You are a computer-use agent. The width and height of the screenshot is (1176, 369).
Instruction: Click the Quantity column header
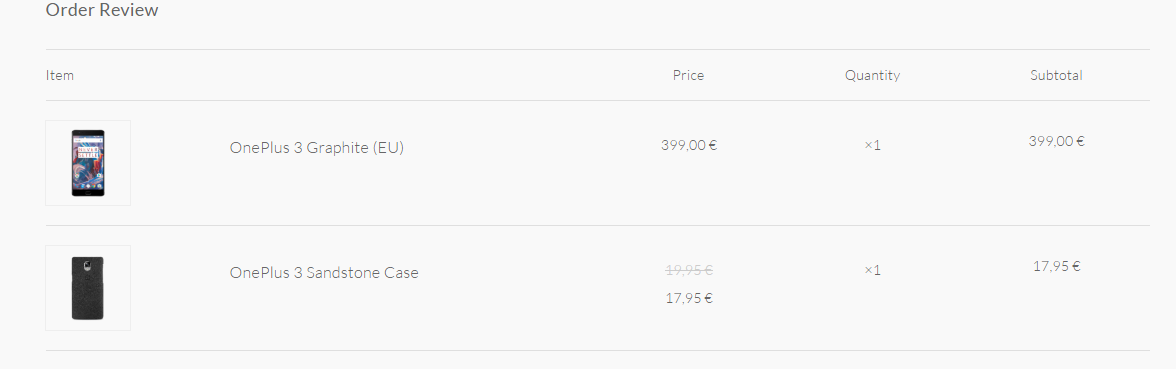tap(872, 76)
